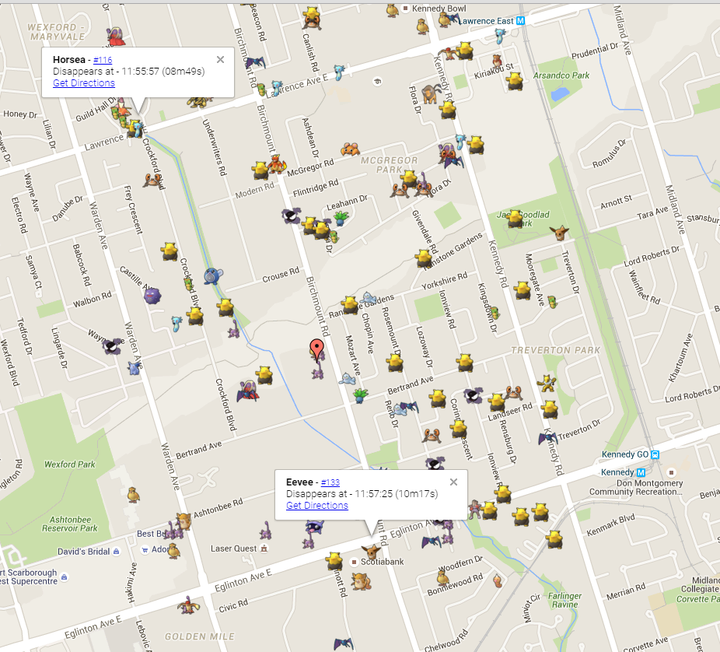Click the red location pin marker
Viewport: 720px width, 652px height.
317,350
